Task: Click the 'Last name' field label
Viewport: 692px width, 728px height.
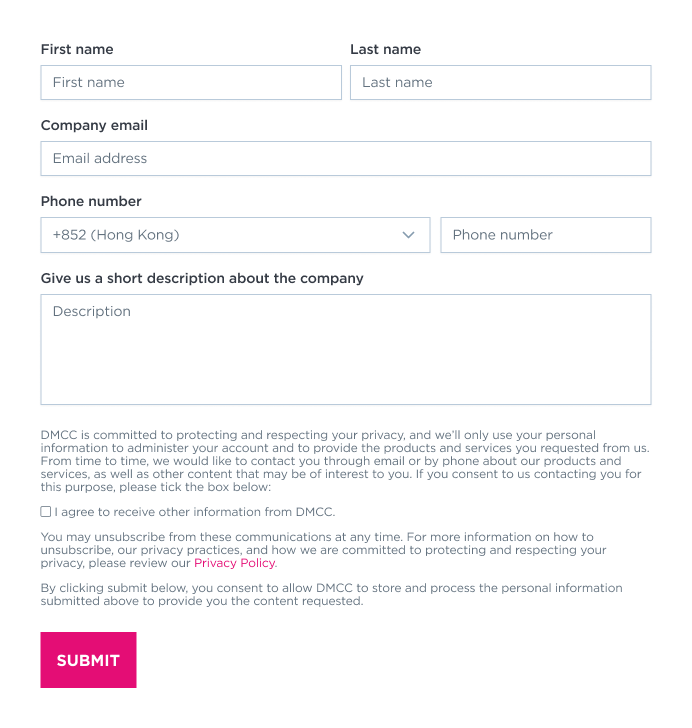Action: [x=385, y=49]
